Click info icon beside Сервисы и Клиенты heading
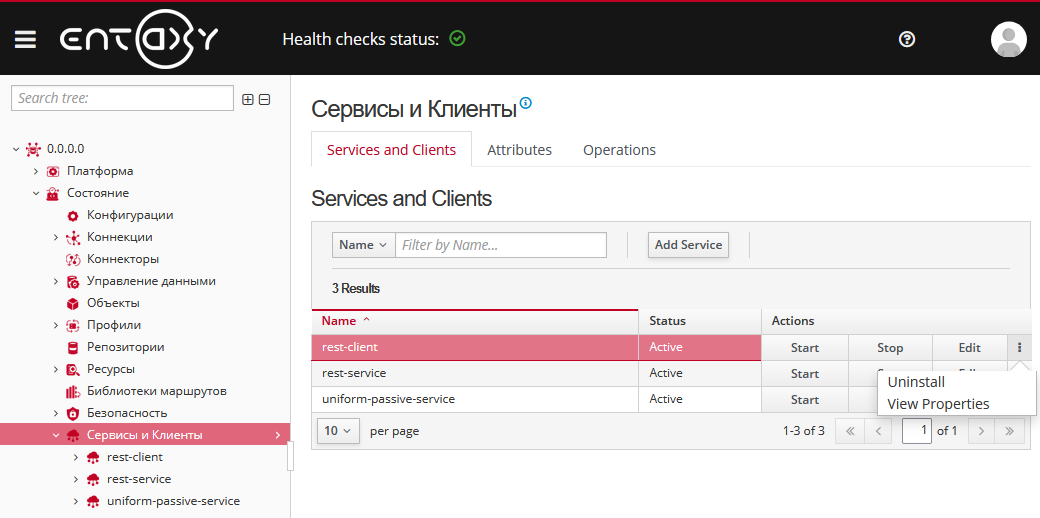Image resolution: width=1040 pixels, height=518 pixels. 526,103
